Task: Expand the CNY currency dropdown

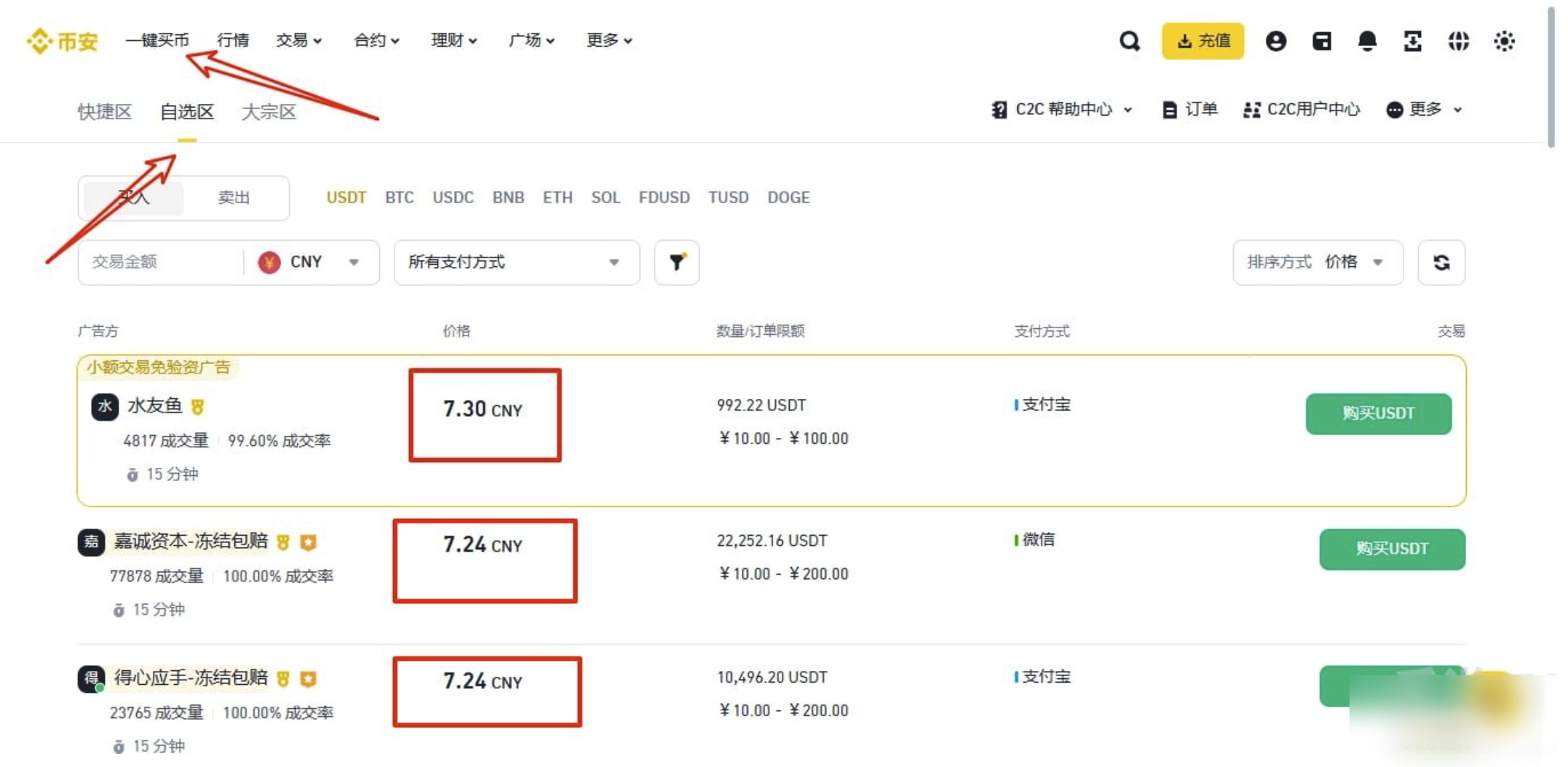Action: 309,262
